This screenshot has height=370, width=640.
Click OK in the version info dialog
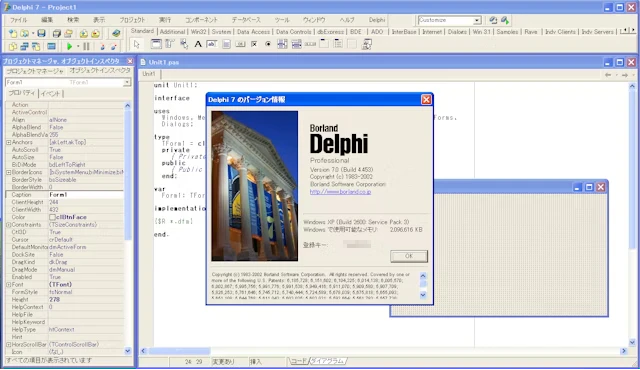[x=409, y=256]
